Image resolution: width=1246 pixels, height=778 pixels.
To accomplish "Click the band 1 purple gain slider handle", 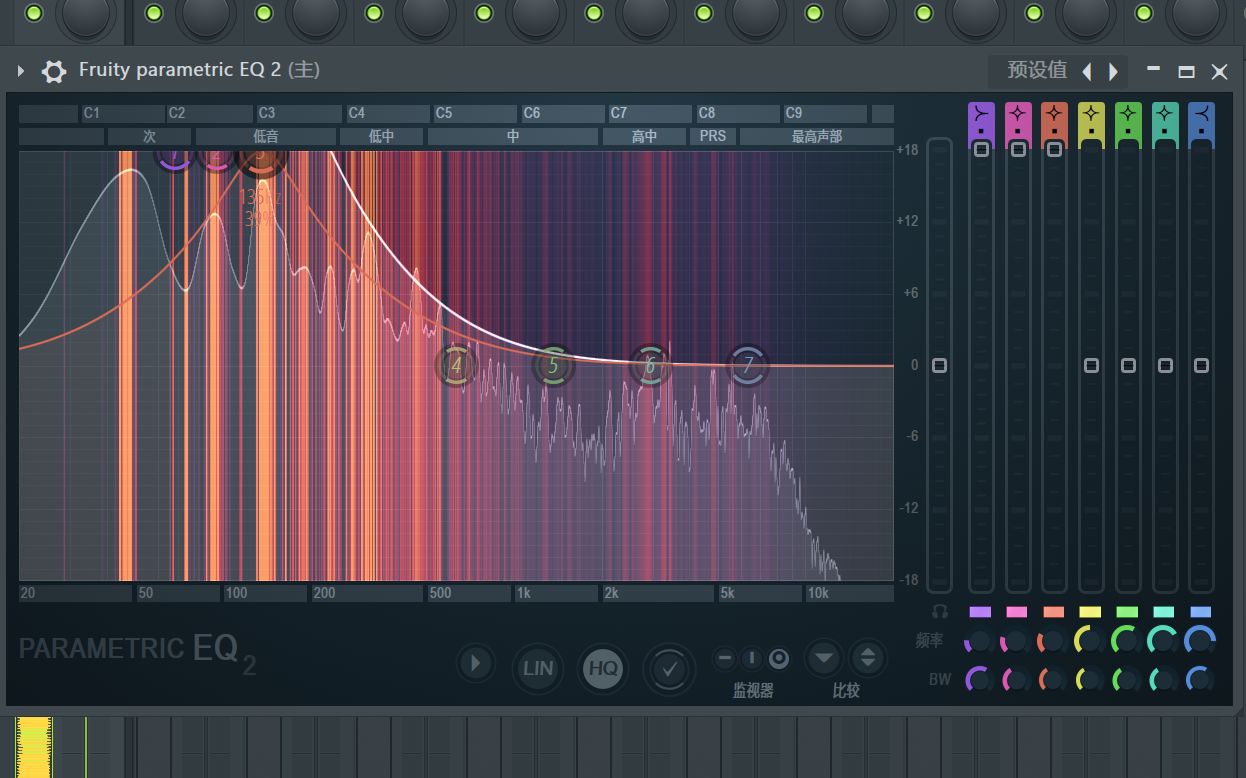I will [x=981, y=150].
